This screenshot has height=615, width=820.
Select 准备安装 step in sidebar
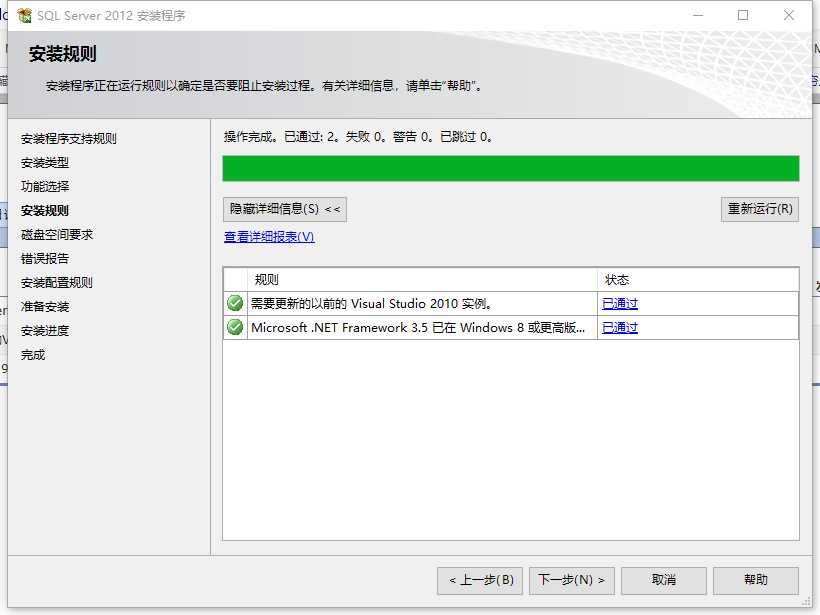[x=45, y=307]
